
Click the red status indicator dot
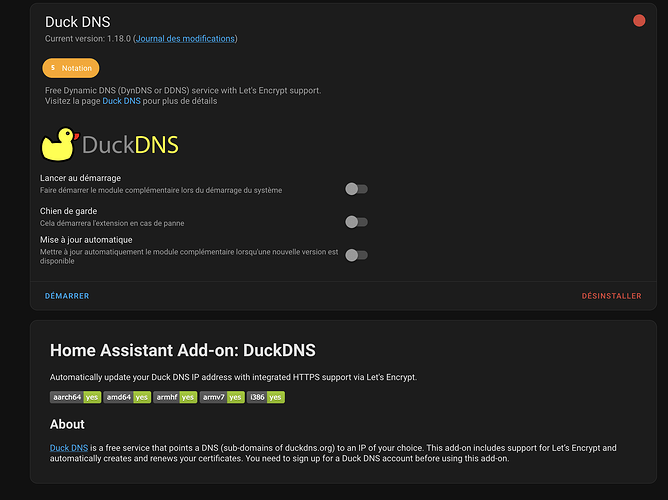[x=639, y=20]
